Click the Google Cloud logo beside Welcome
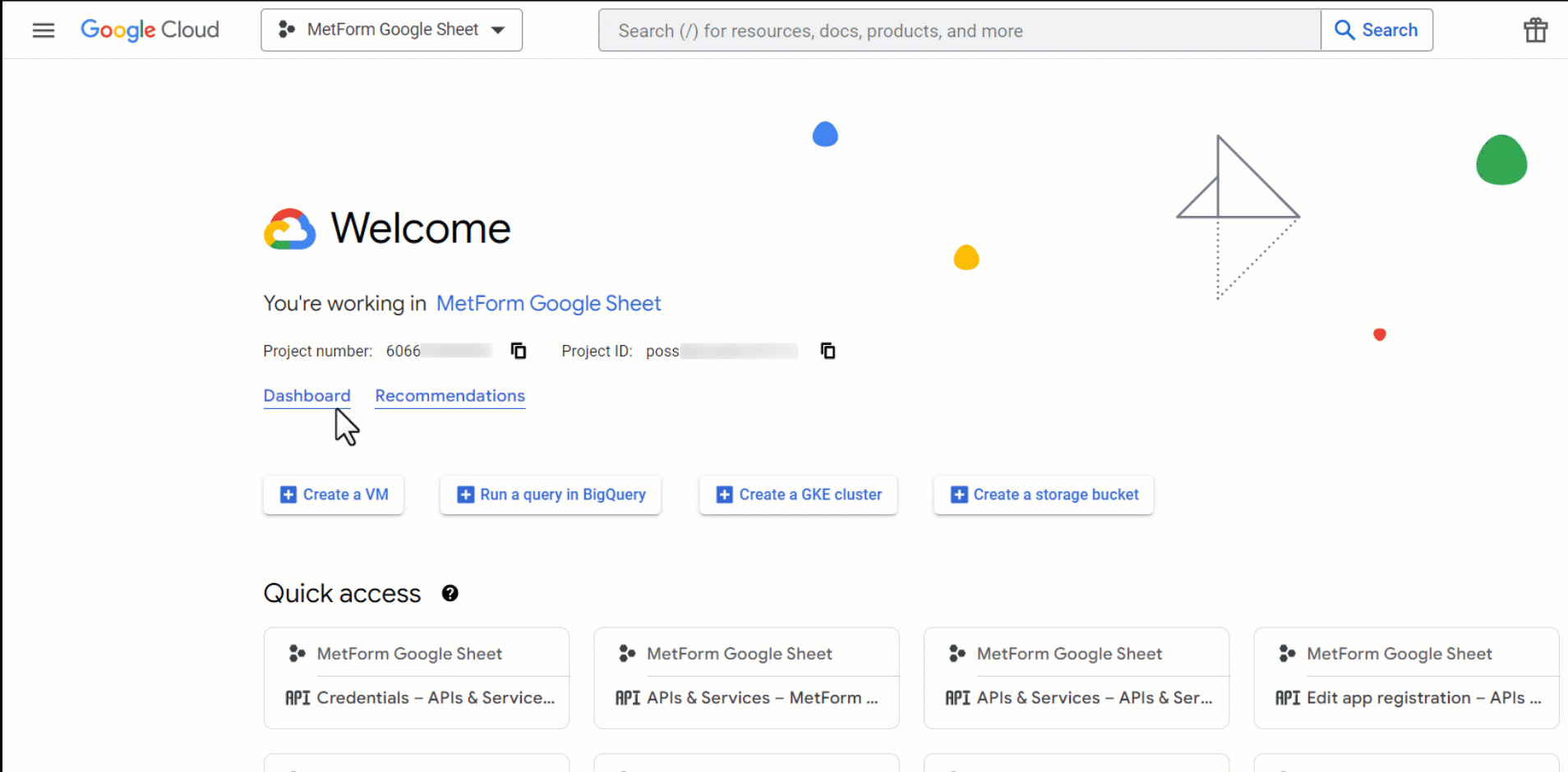Image resolution: width=1568 pixels, height=772 pixels. pyautogui.click(x=289, y=229)
